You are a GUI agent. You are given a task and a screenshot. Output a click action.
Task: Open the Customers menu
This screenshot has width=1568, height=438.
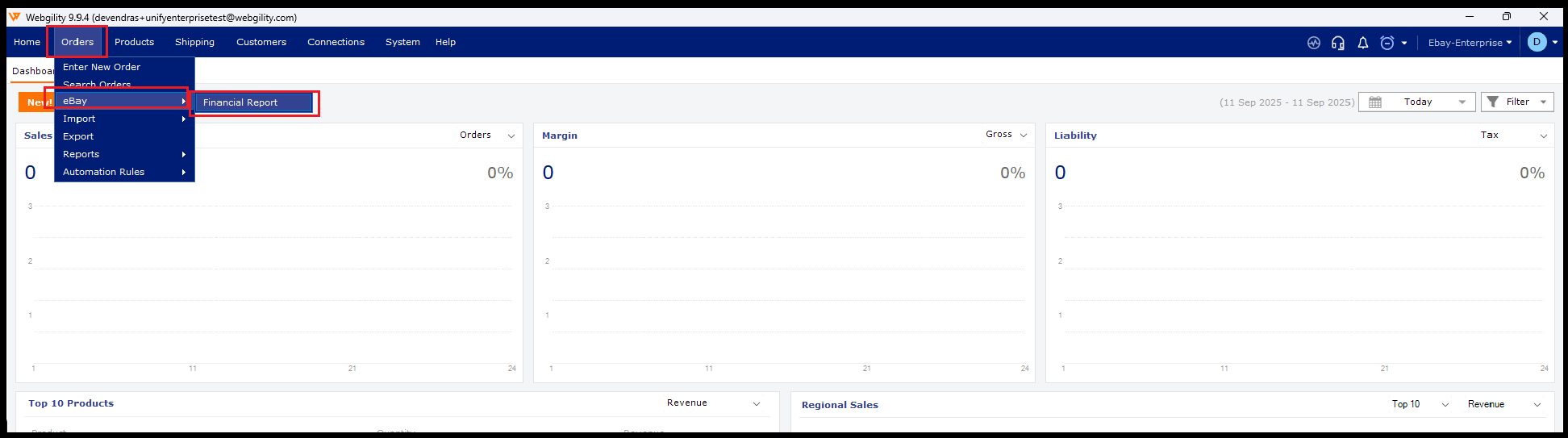(261, 42)
